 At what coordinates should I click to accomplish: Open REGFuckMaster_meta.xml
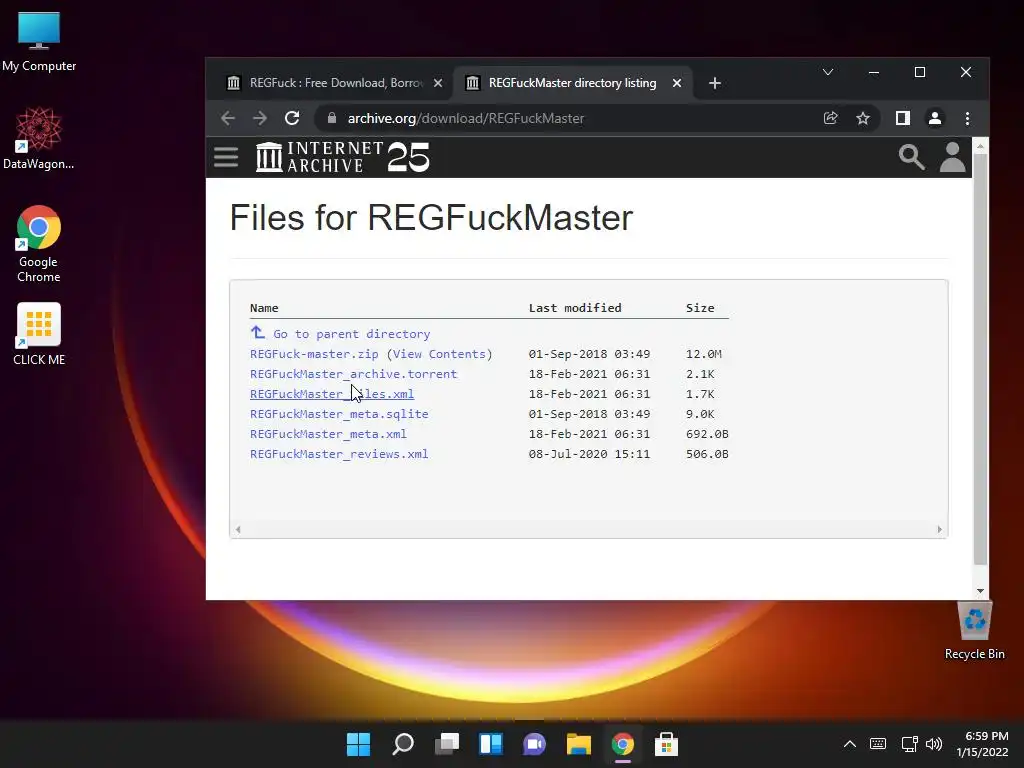[x=328, y=434]
